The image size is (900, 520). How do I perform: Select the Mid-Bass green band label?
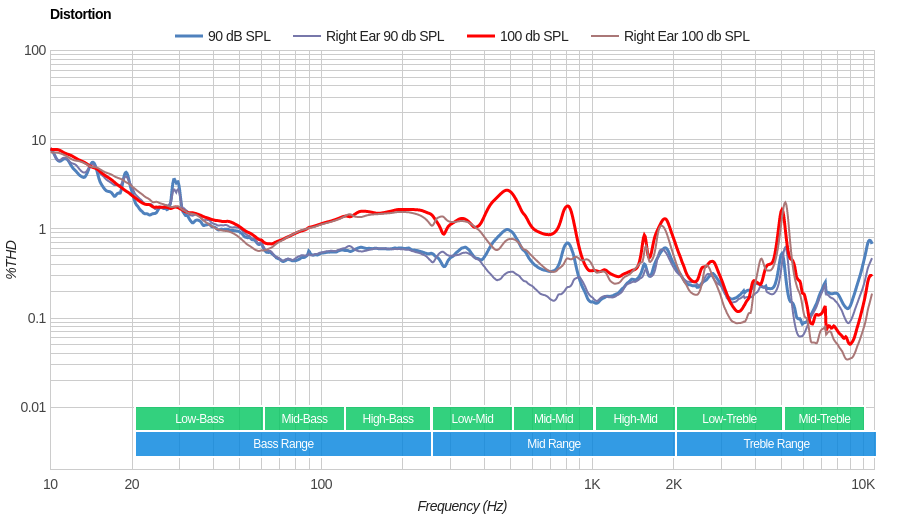click(x=304, y=419)
